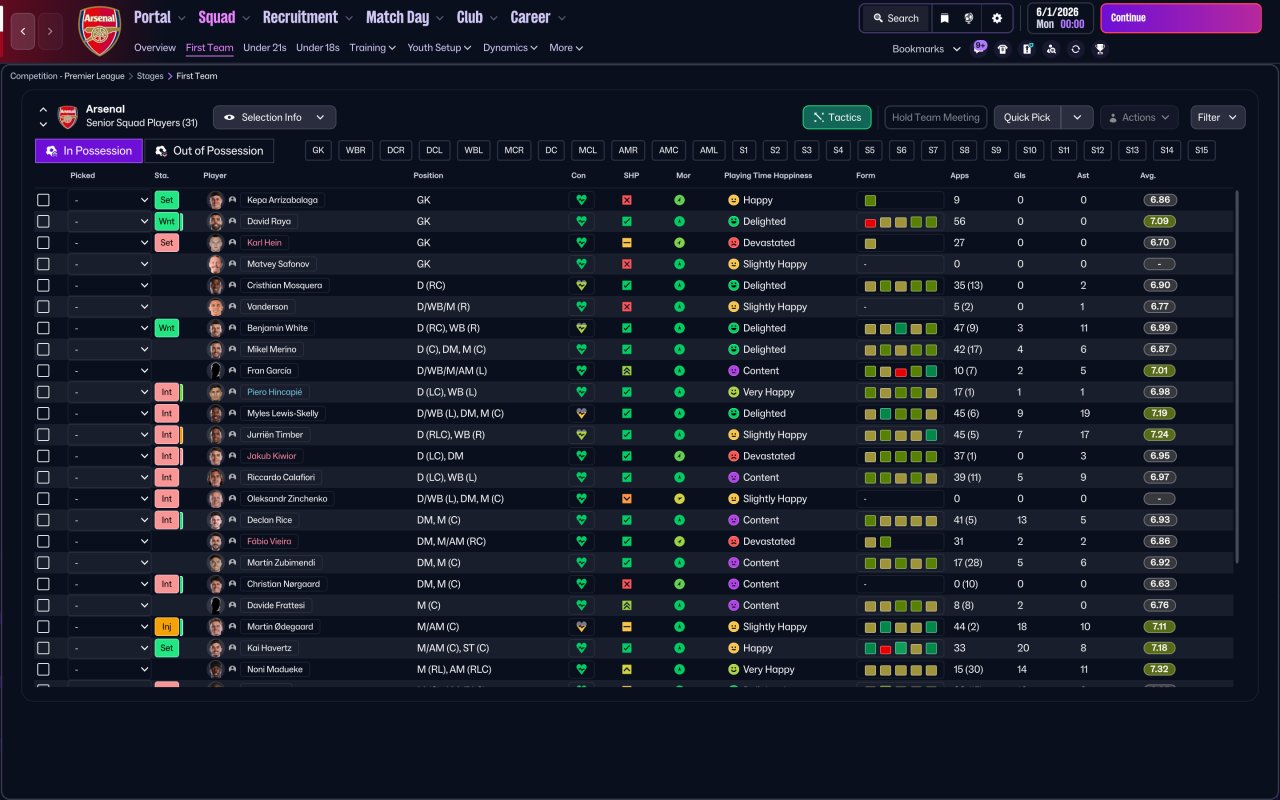Click David Raya's player portrait
1280x800 pixels.
tap(215, 221)
